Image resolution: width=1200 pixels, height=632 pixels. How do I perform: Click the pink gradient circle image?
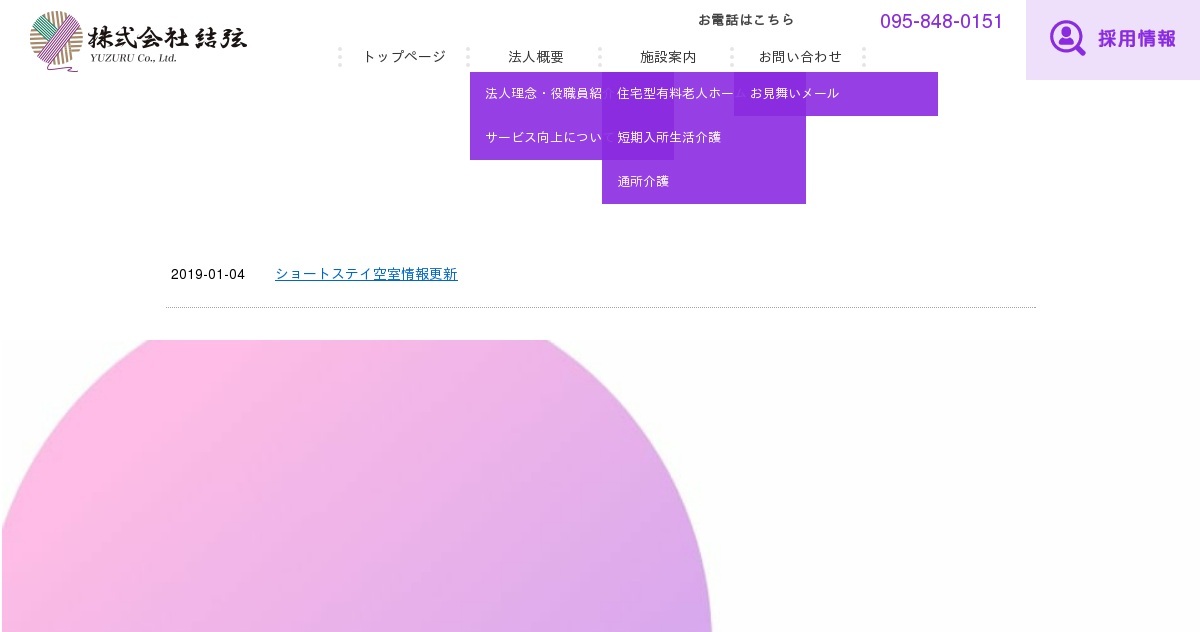click(x=357, y=486)
